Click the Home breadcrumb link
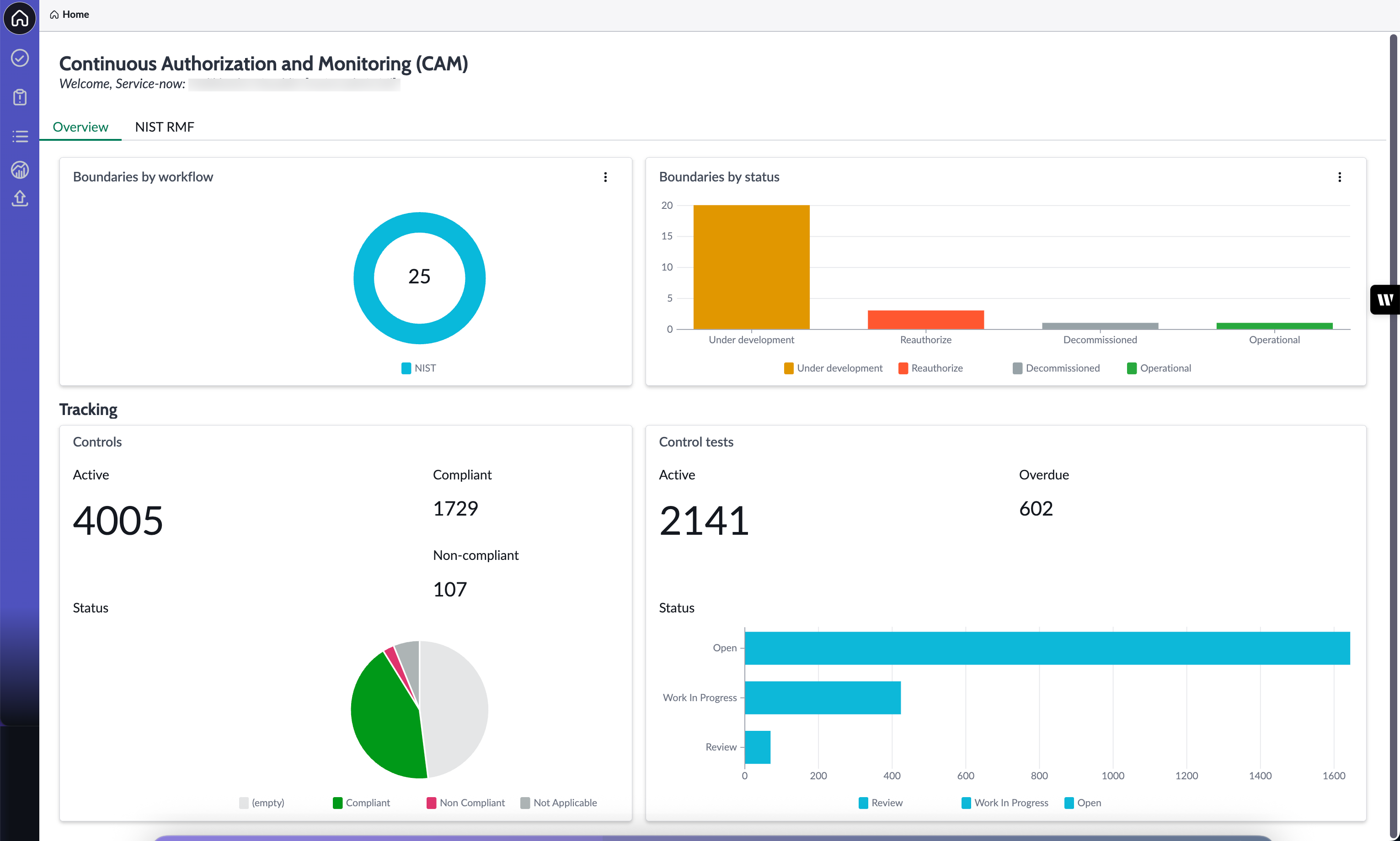Screen dimensions: 1400x841 click(69, 14)
